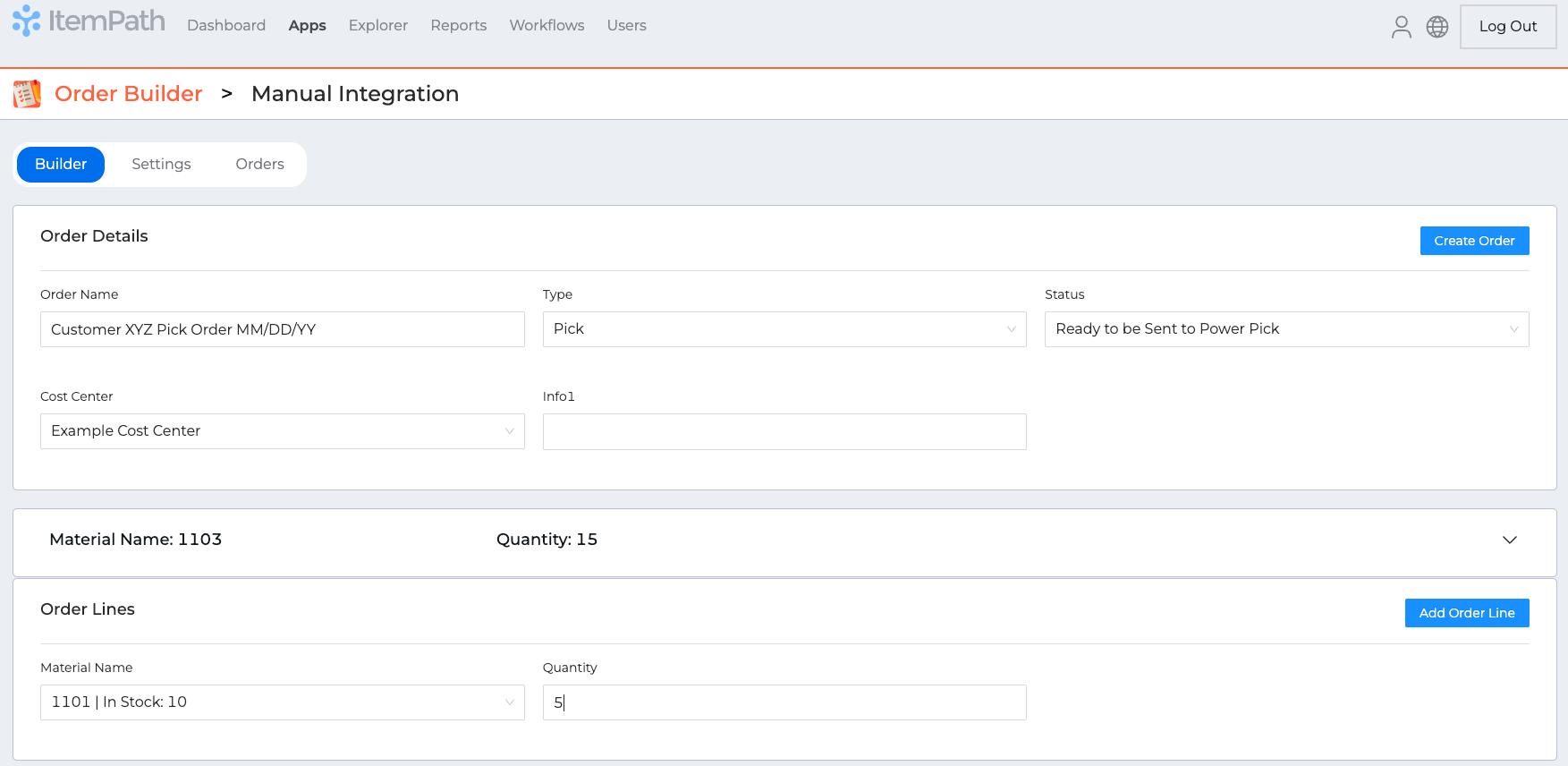This screenshot has height=766, width=1568.
Task: Click the Log Out button
Action: pos(1507,27)
